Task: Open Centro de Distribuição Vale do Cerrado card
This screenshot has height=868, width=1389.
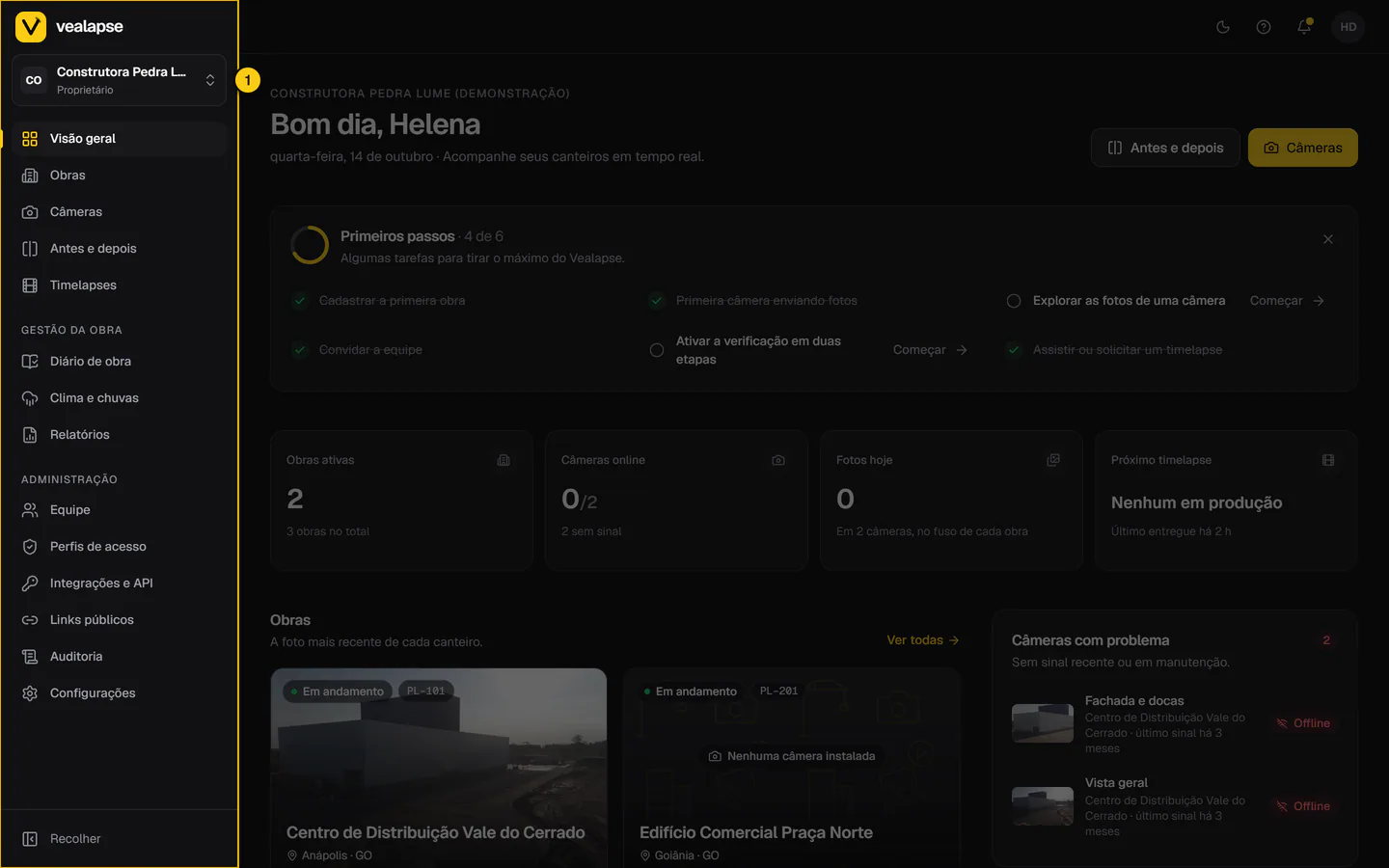Action: point(439,768)
